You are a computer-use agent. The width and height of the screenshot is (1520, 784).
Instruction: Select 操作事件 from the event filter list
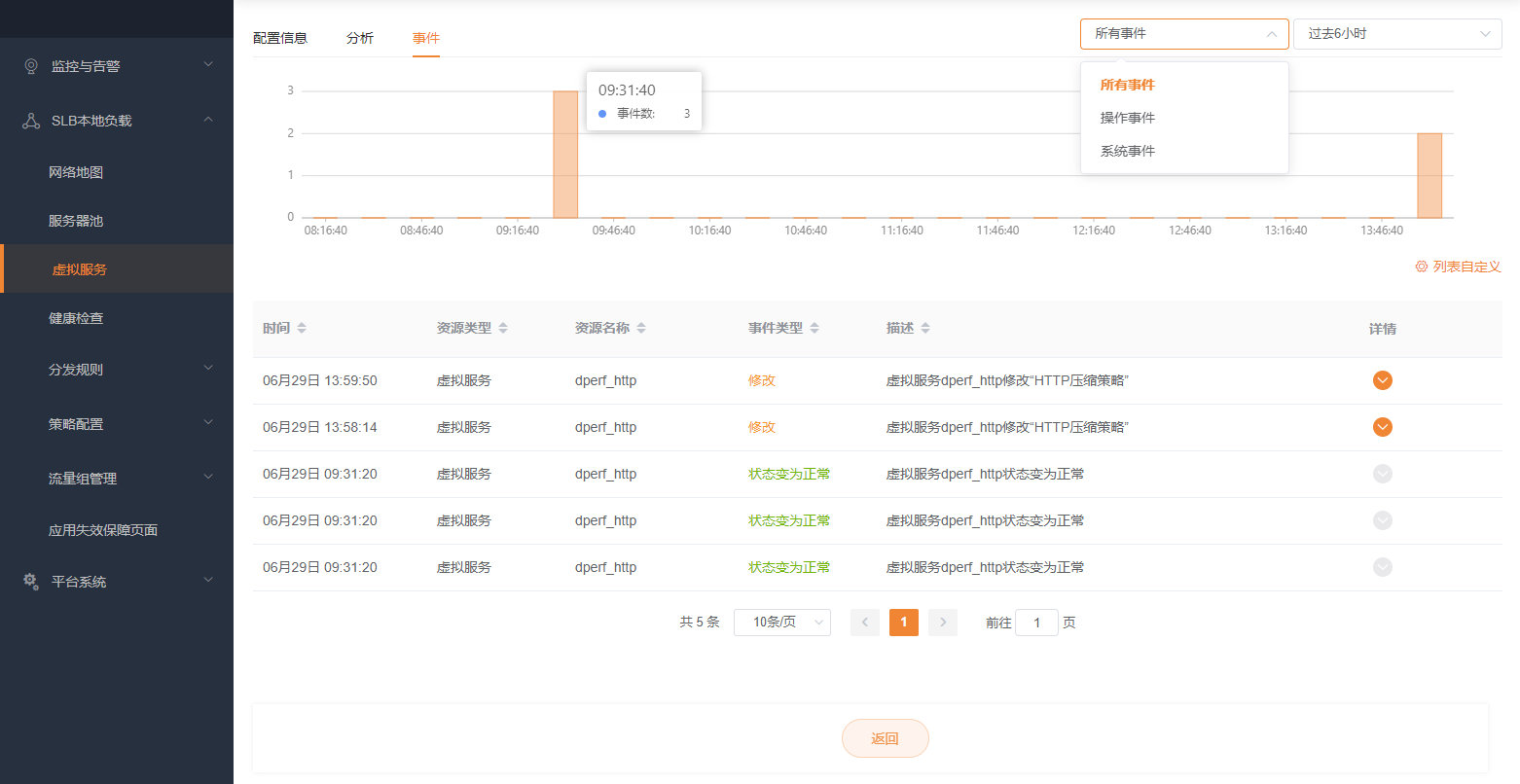tap(1128, 118)
